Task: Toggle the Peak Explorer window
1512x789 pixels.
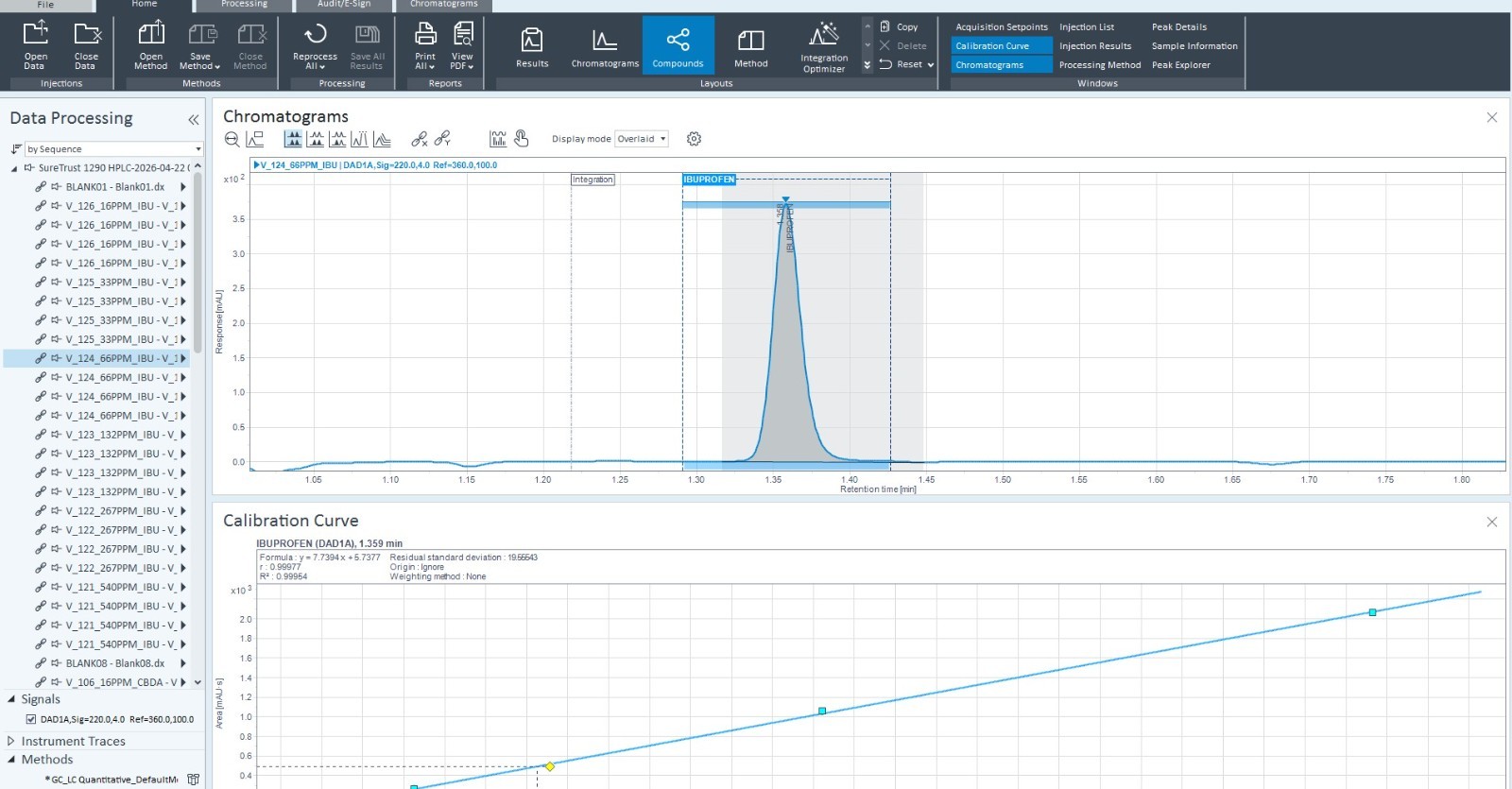Action: click(1181, 64)
